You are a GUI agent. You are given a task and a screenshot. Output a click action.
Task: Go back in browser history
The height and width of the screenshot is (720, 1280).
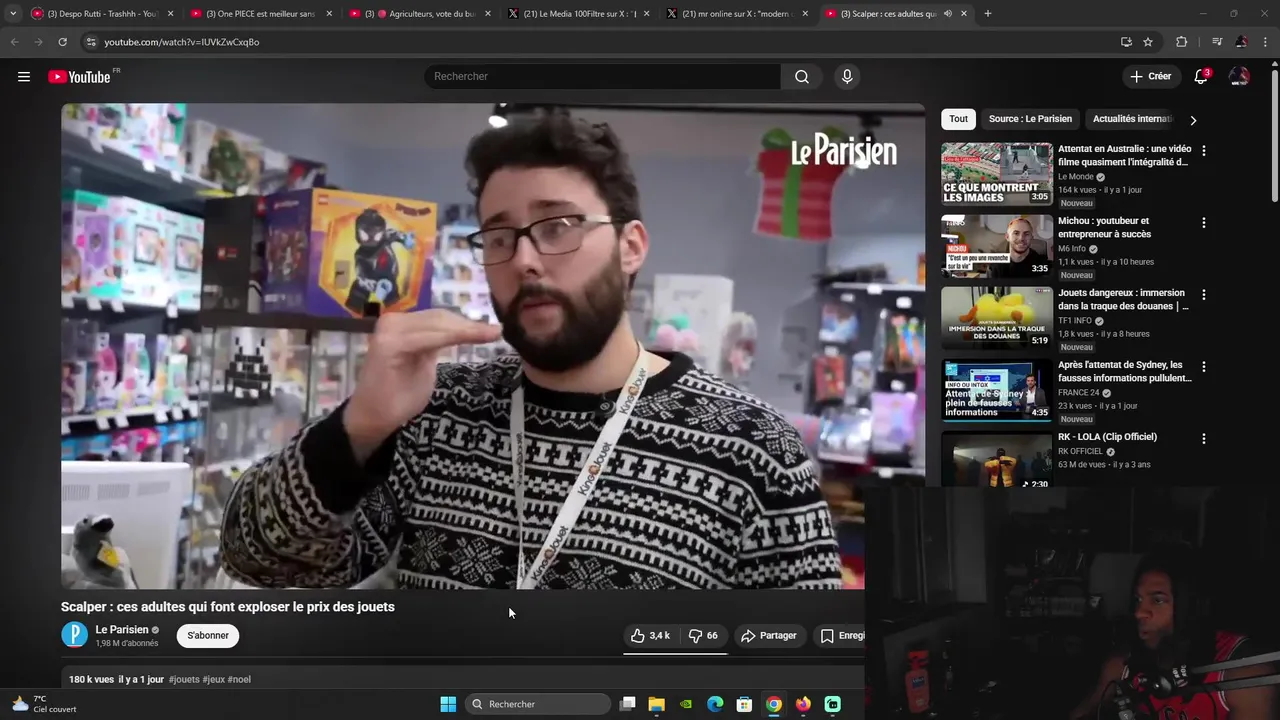click(14, 42)
